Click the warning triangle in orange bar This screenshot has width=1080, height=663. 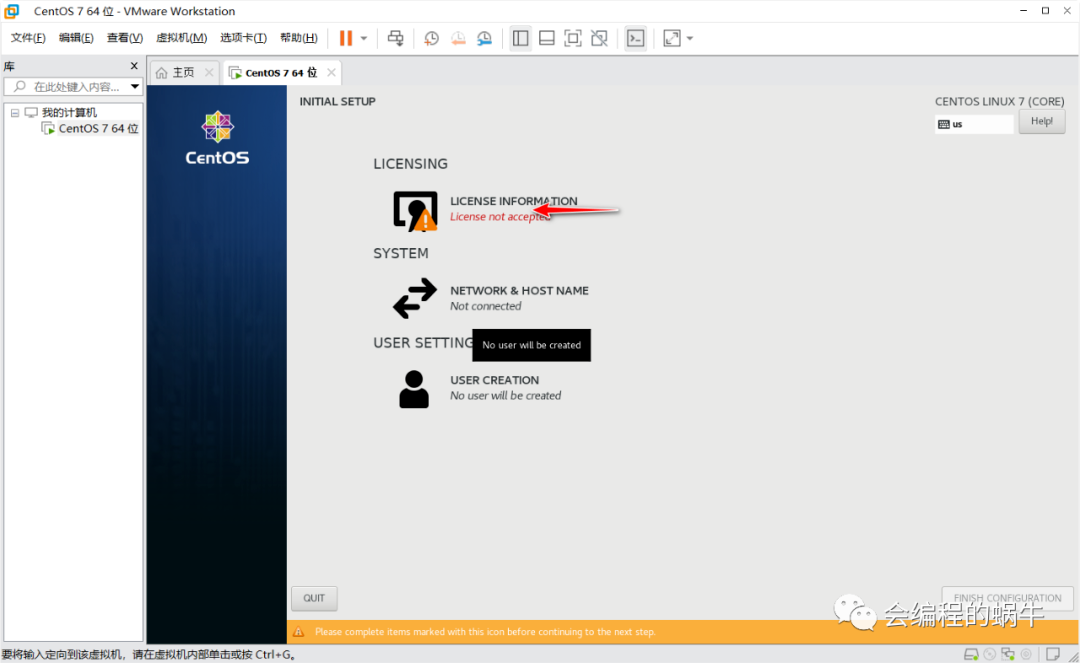[298, 631]
